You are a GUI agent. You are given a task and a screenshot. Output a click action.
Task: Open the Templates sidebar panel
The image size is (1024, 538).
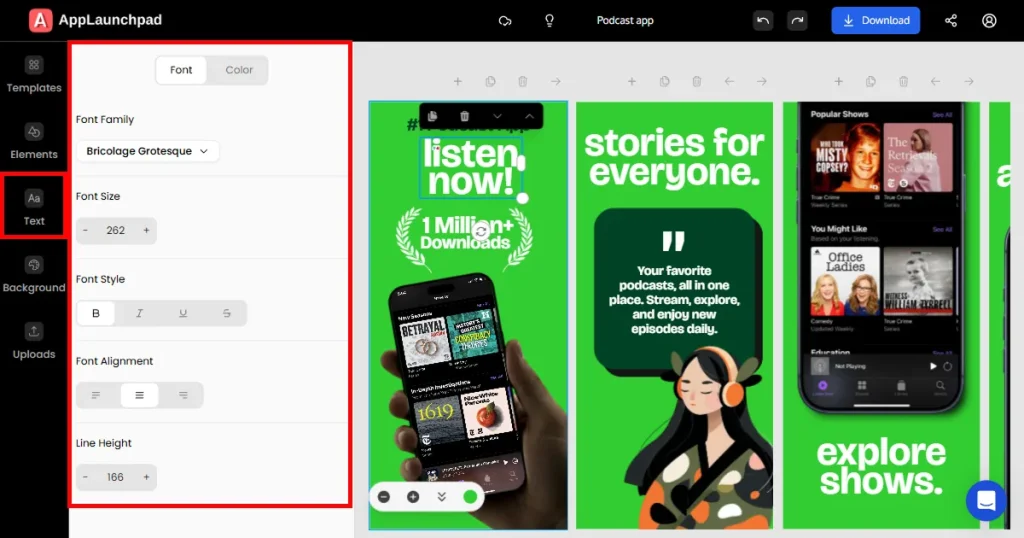coord(34,75)
